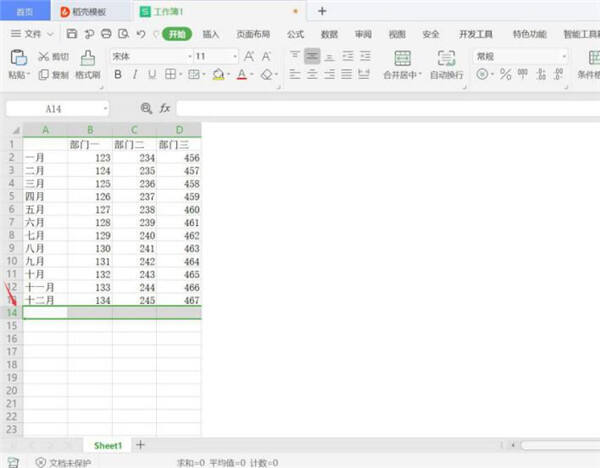Click the Save icon in quick toolbar
This screenshot has width=600, height=468.
tap(72, 34)
